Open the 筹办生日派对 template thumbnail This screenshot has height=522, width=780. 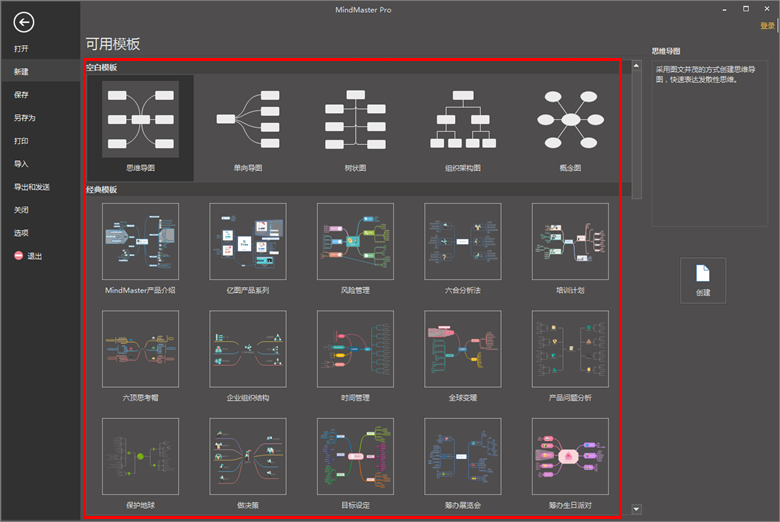click(x=570, y=456)
